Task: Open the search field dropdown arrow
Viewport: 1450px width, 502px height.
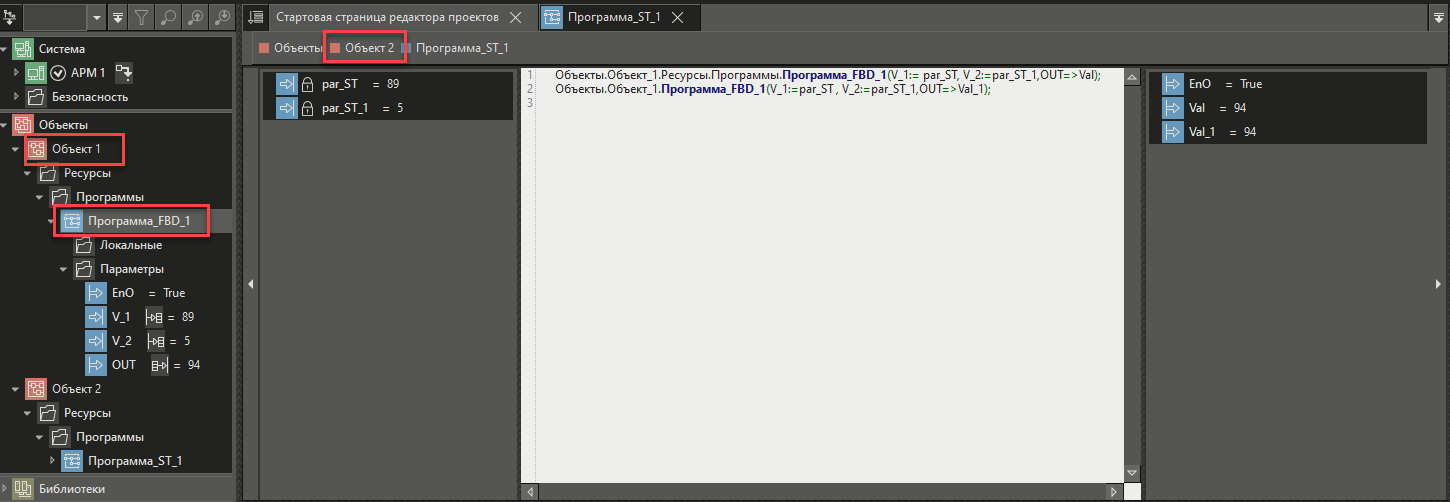Action: tap(96, 17)
